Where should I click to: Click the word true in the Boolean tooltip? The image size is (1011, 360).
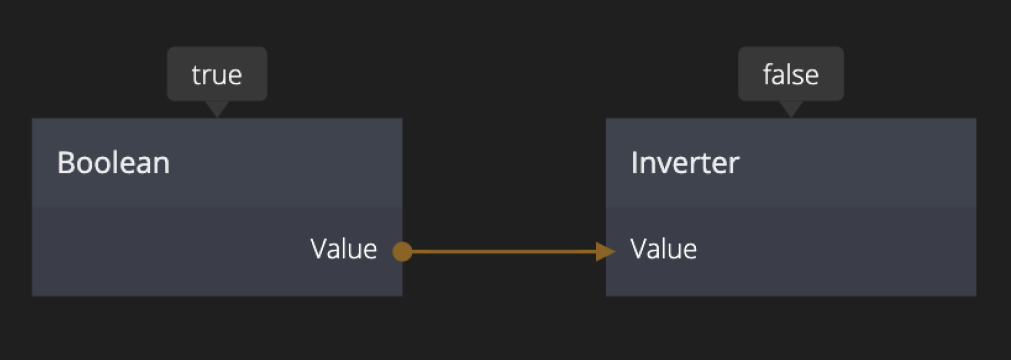tap(217, 75)
